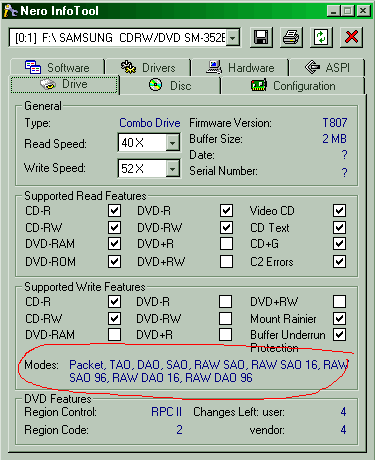Image resolution: width=375 pixels, height=460 pixels.
Task: Open the Configuration tab
Action: 293,86
